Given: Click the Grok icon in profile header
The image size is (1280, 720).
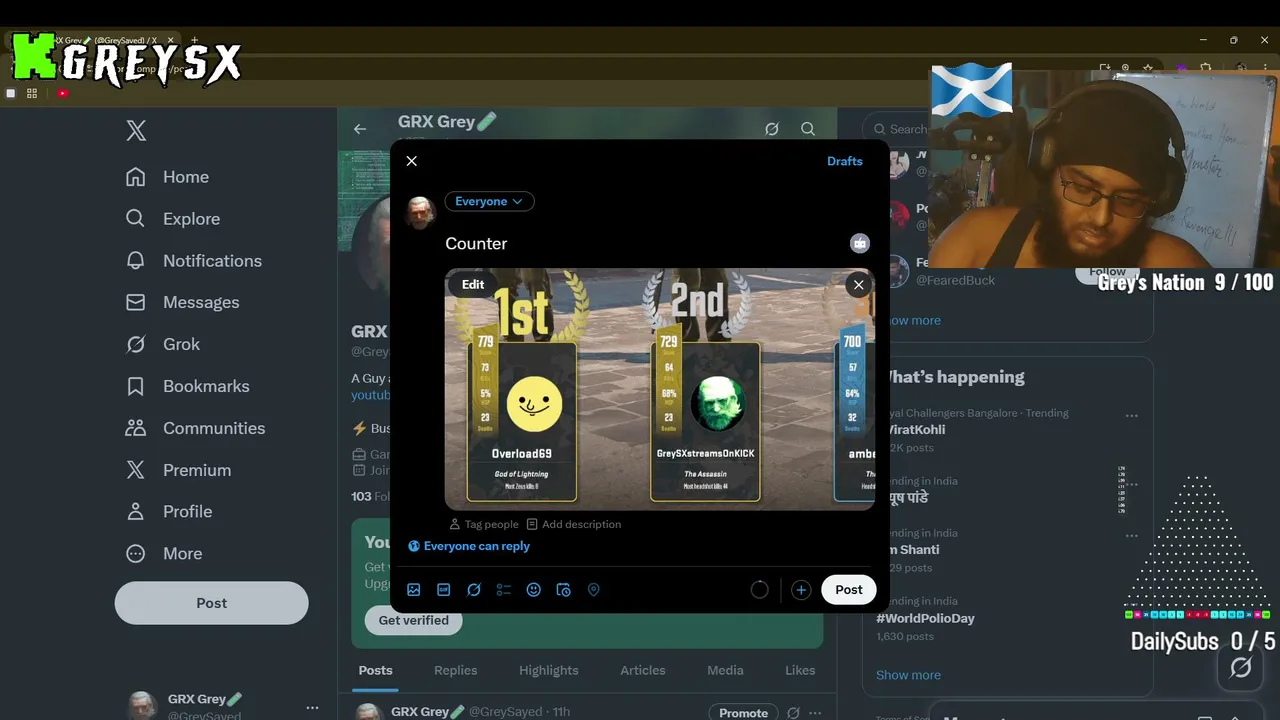Looking at the screenshot, I should 772,129.
